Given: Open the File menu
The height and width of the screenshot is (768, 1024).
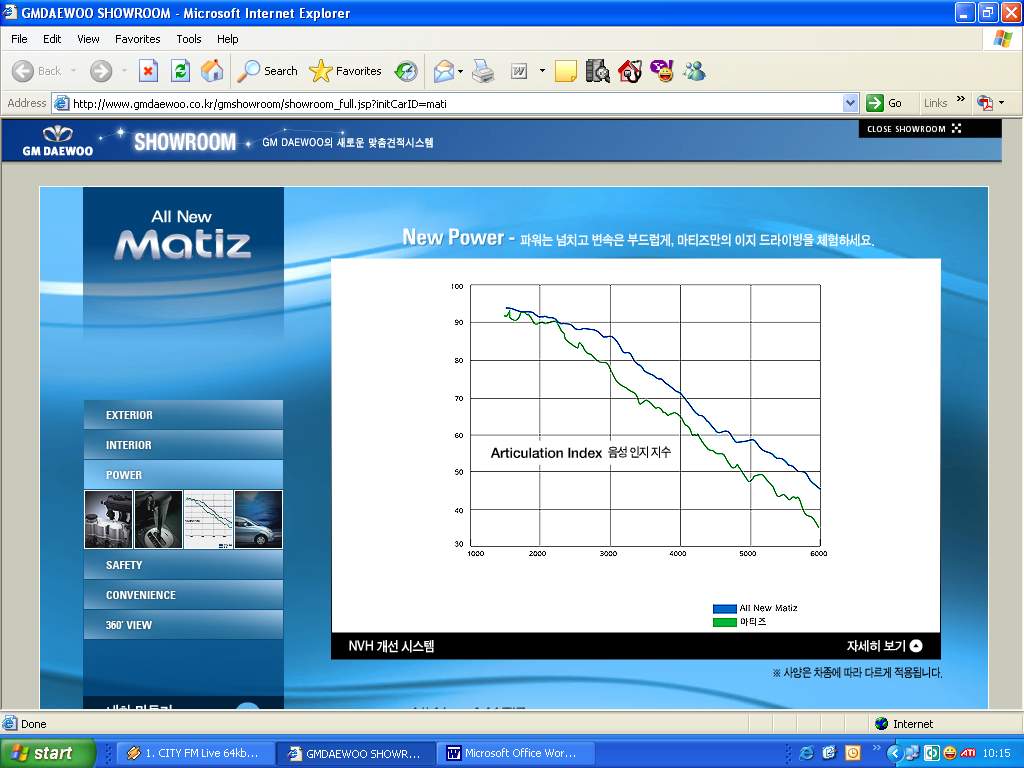Looking at the screenshot, I should pos(19,39).
